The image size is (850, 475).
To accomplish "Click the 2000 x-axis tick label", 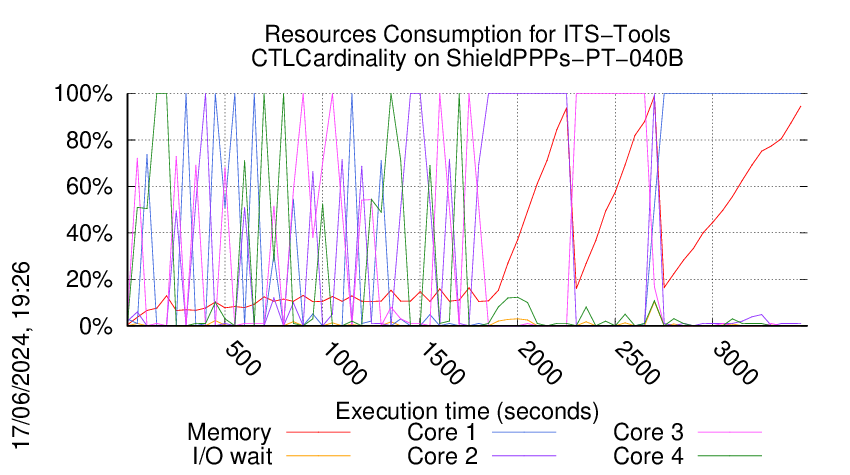I will (539, 363).
